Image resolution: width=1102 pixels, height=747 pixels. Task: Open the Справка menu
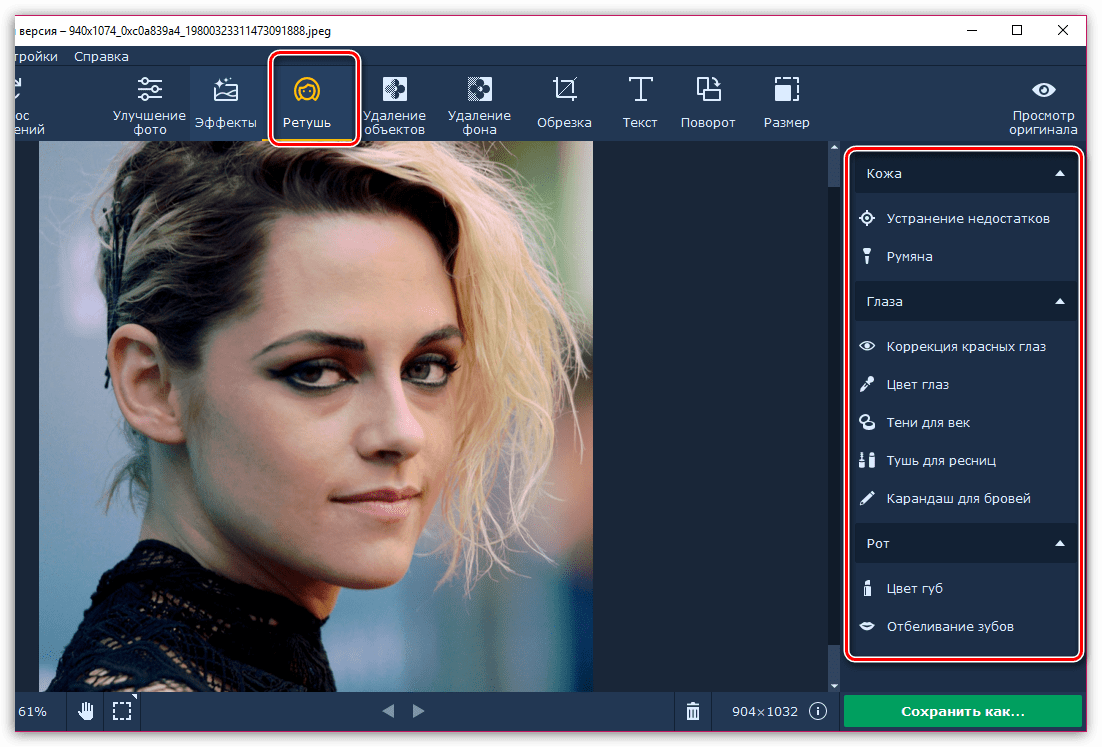101,56
